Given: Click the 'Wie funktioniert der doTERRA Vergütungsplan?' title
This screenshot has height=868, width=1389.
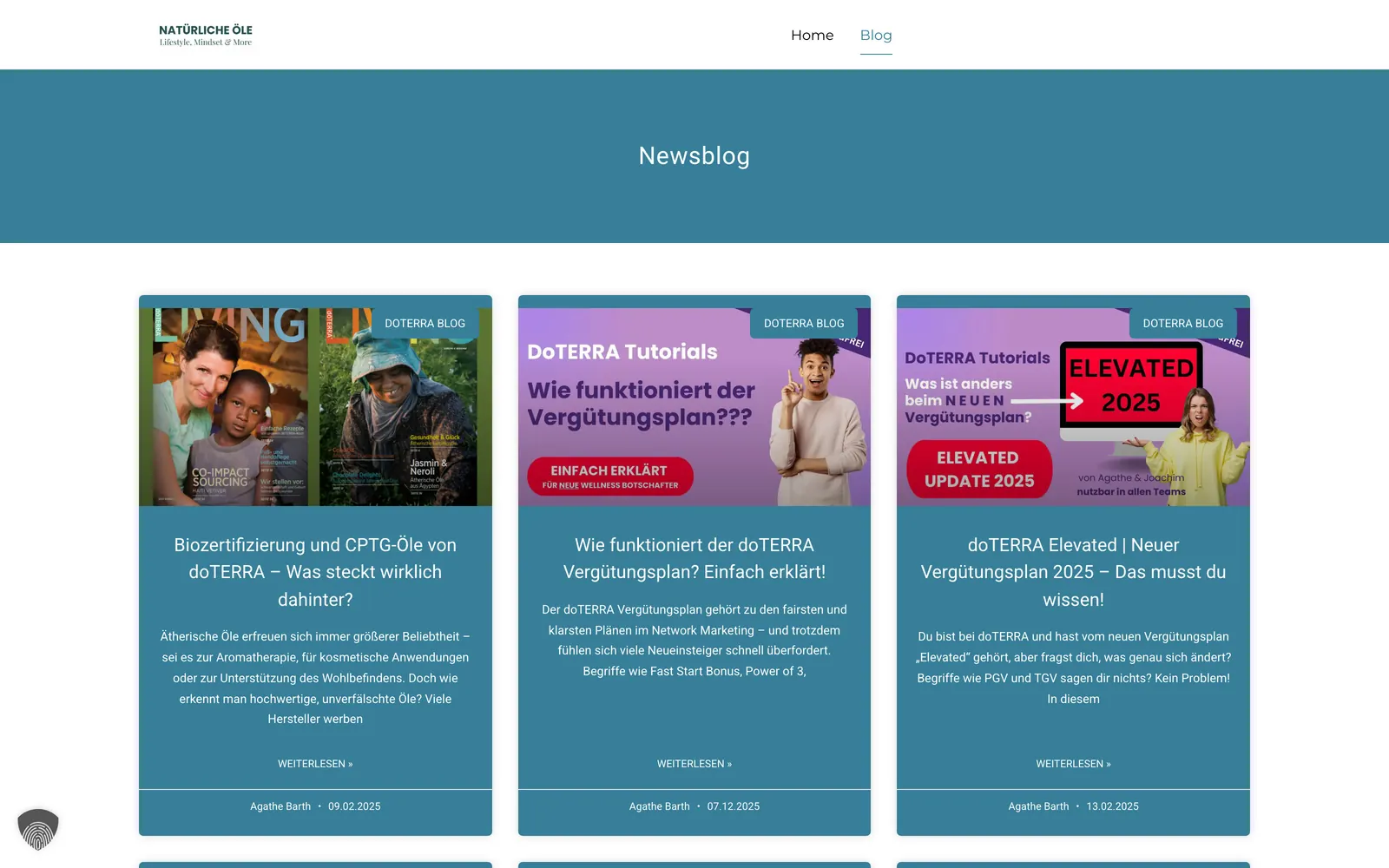Looking at the screenshot, I should pyautogui.click(x=694, y=558).
